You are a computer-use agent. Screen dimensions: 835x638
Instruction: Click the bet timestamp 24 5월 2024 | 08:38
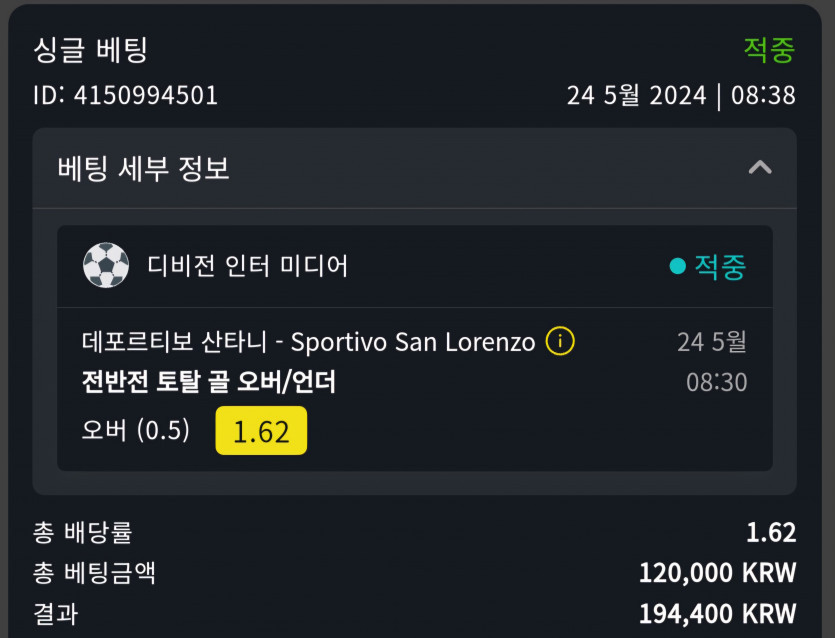681,96
